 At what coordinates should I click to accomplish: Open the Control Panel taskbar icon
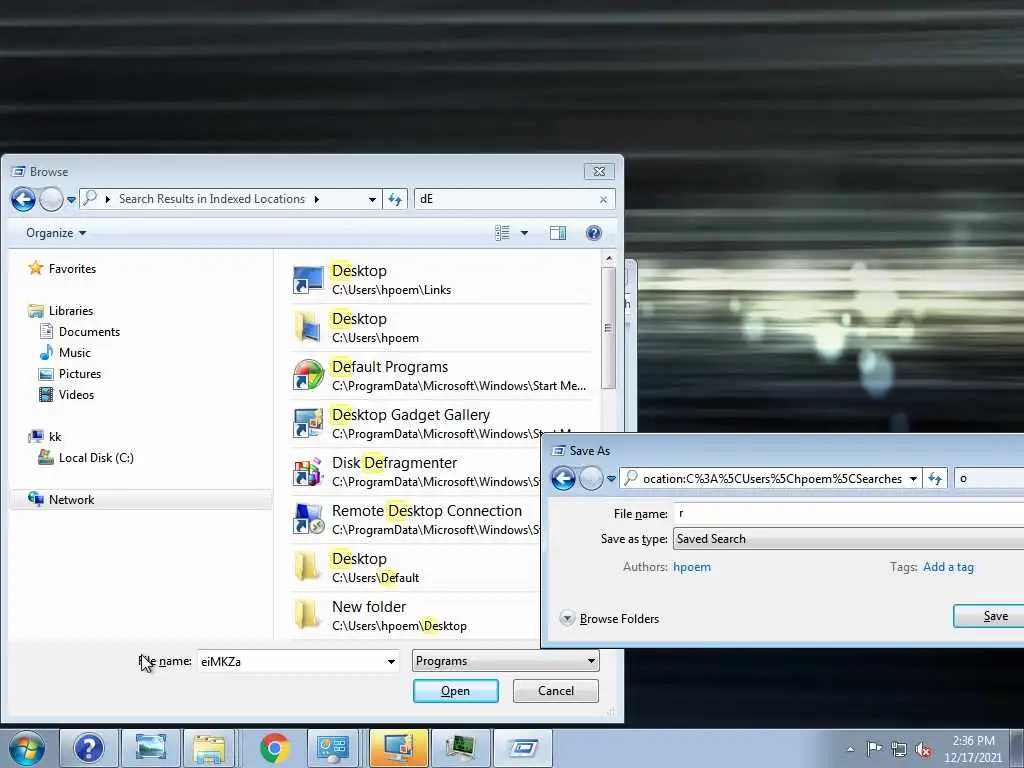click(x=333, y=748)
